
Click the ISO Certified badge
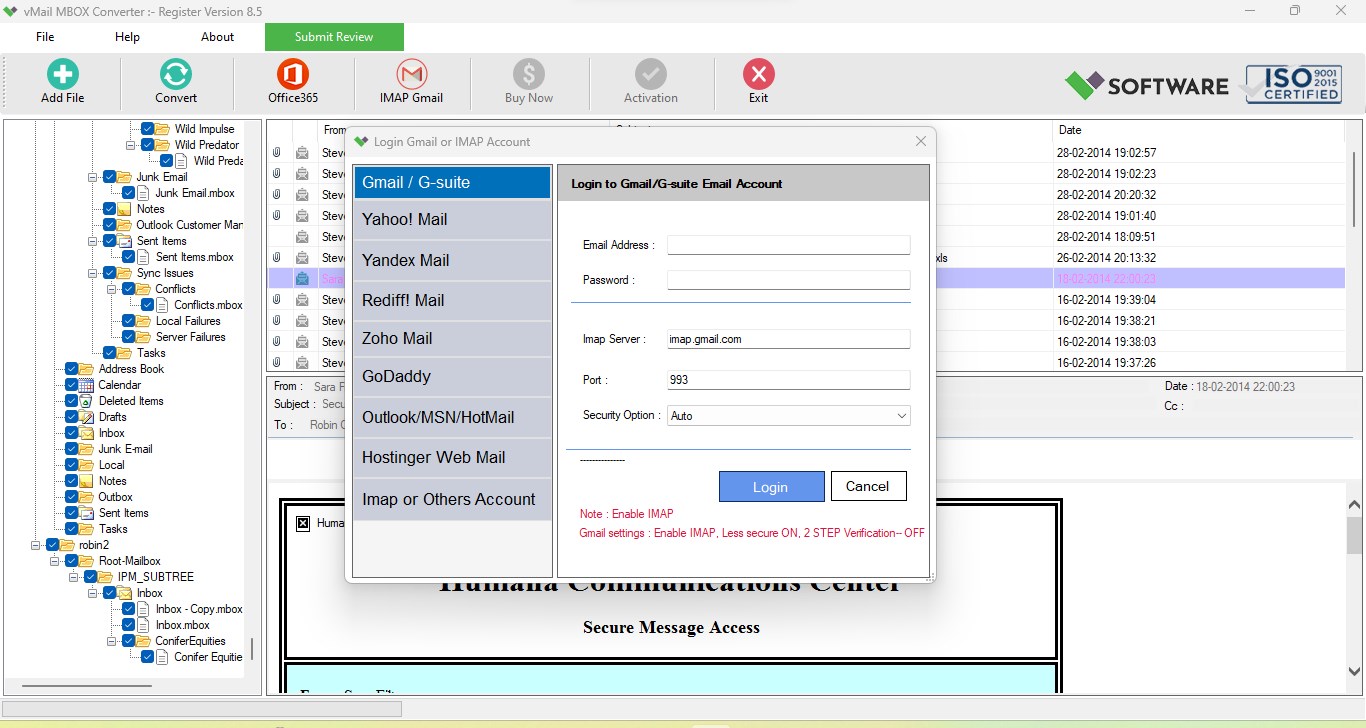1293,85
